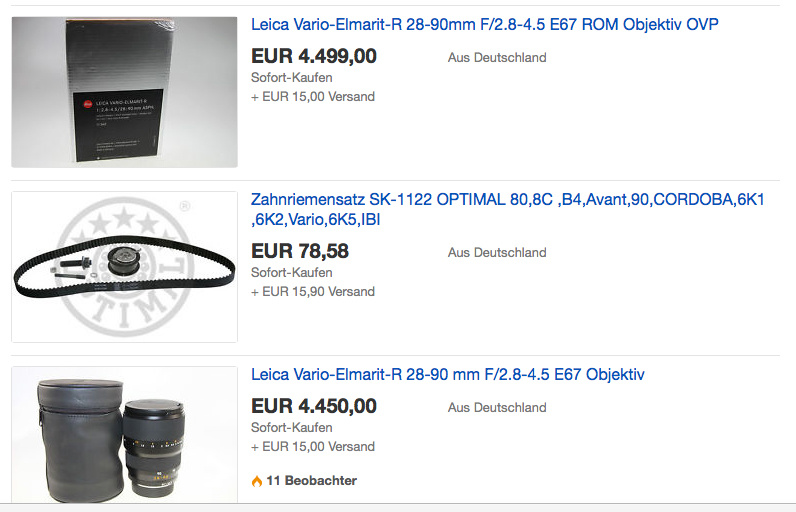The image size is (796, 512).
Task: Click Aus Deutschland next to EUR 4.450,00
Action: coord(497,408)
